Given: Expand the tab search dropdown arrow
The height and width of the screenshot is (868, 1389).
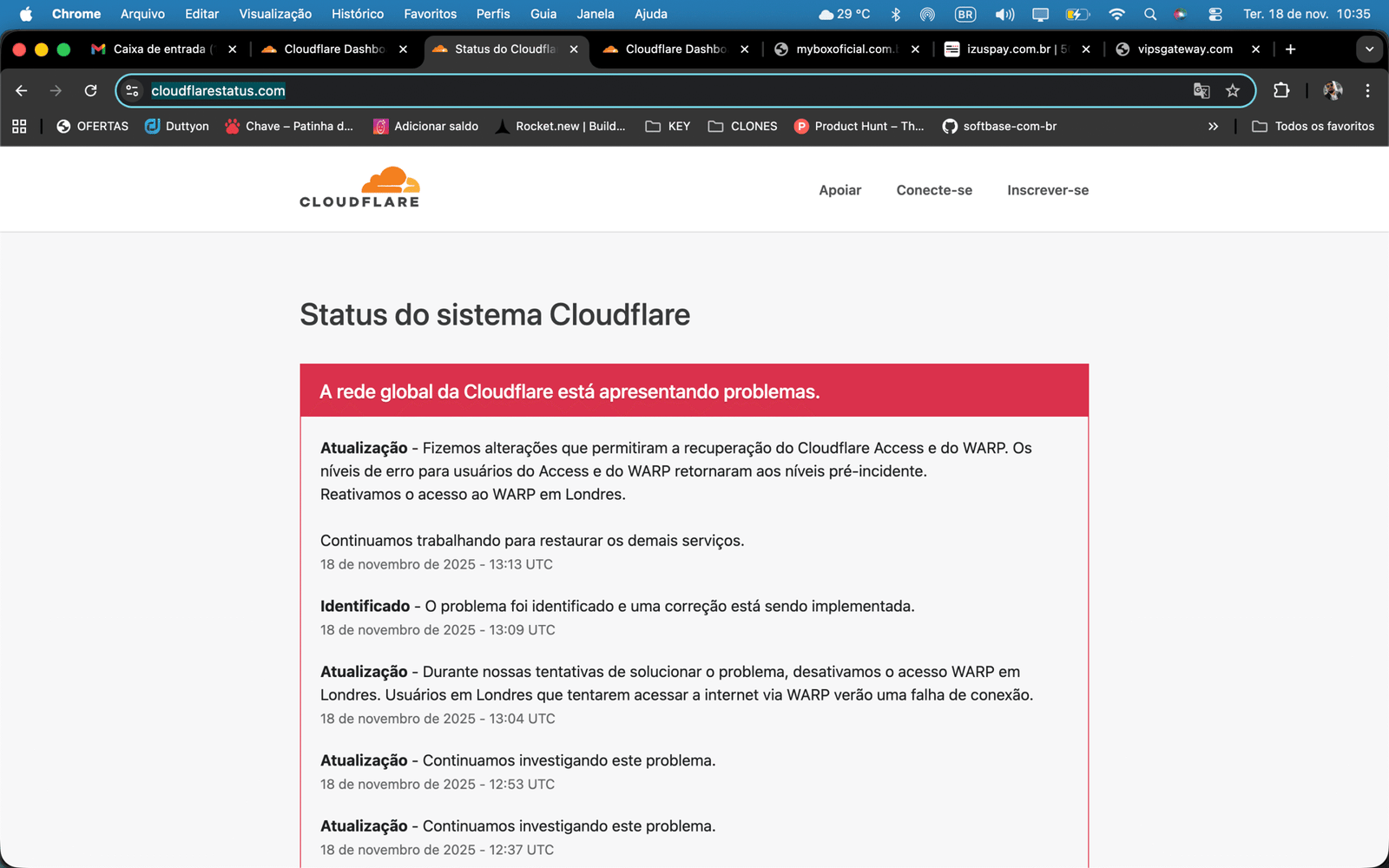Looking at the screenshot, I should pos(1369,49).
